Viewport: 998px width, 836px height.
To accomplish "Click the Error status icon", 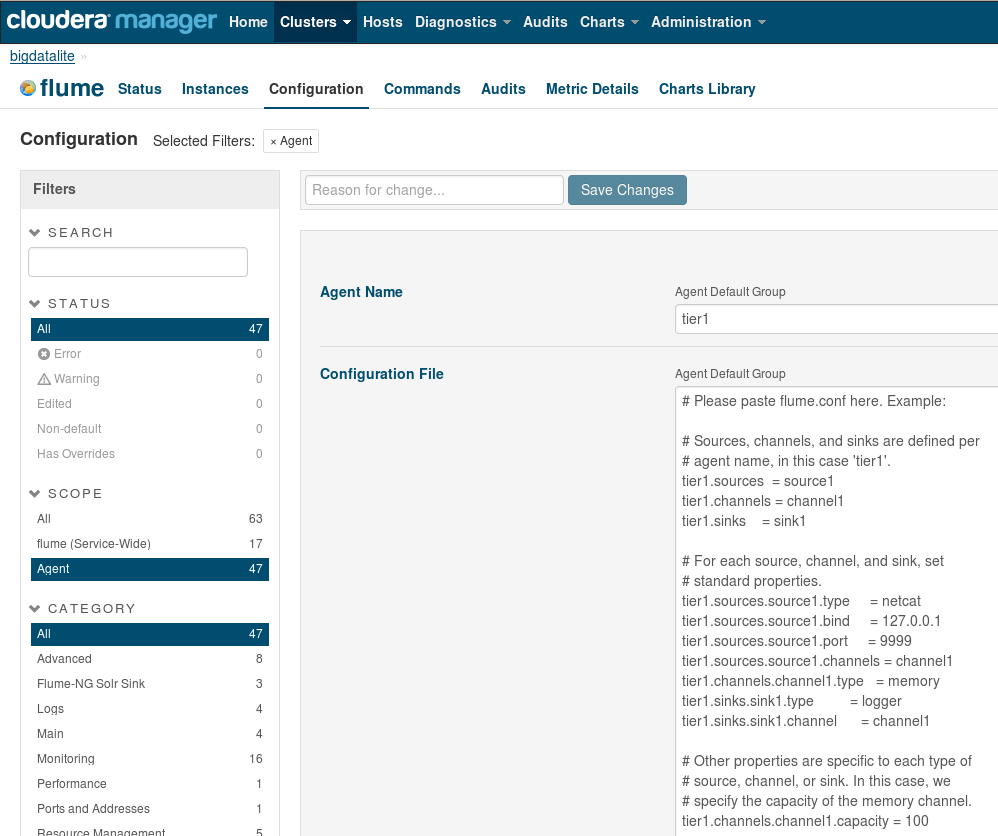I will point(43,354).
